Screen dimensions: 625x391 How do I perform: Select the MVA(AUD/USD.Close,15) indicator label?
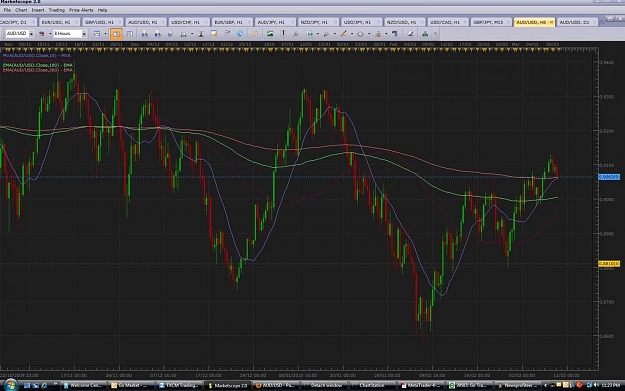pyautogui.click(x=37, y=55)
